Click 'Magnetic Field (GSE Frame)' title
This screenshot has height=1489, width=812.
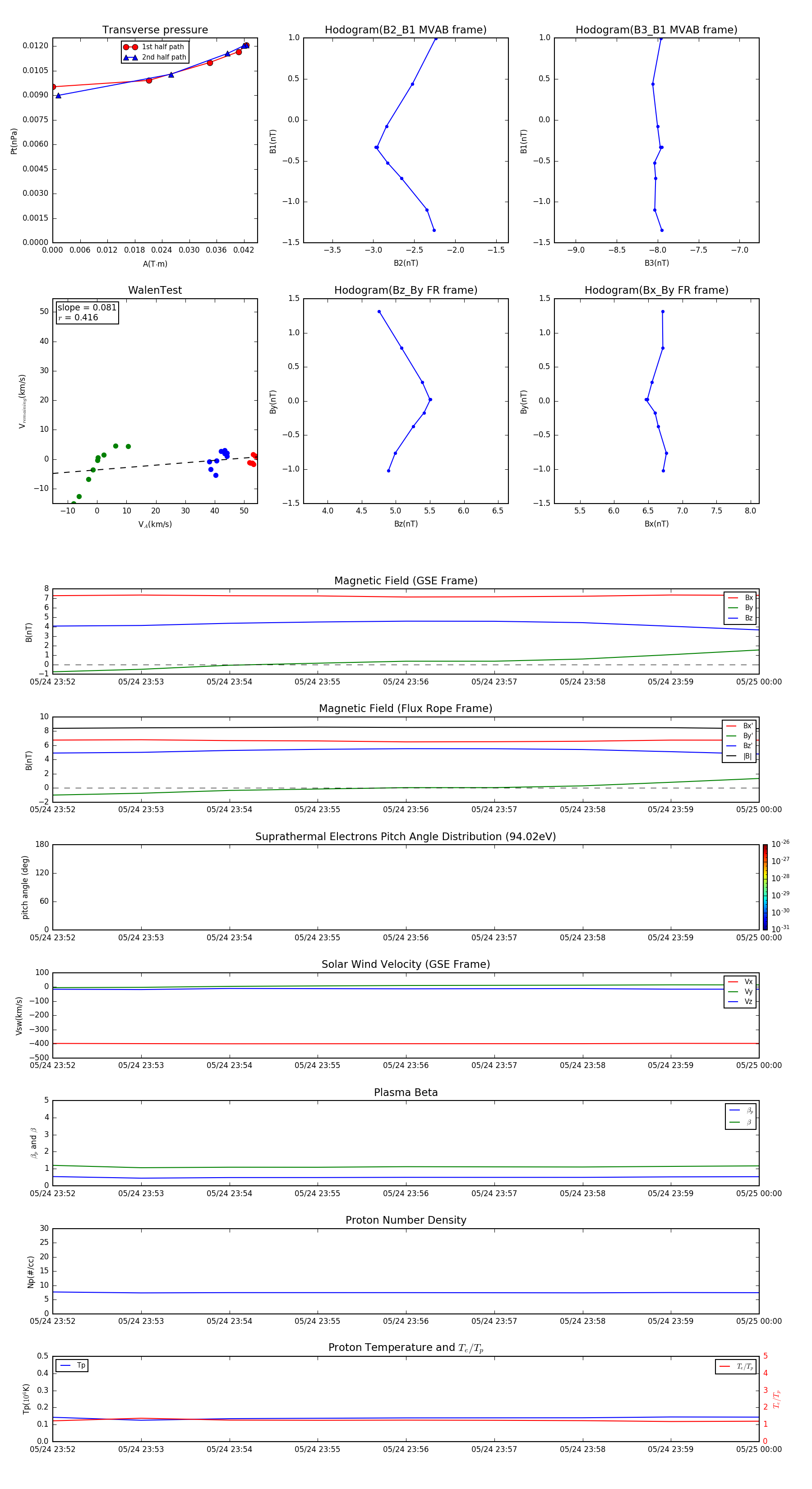click(406, 581)
